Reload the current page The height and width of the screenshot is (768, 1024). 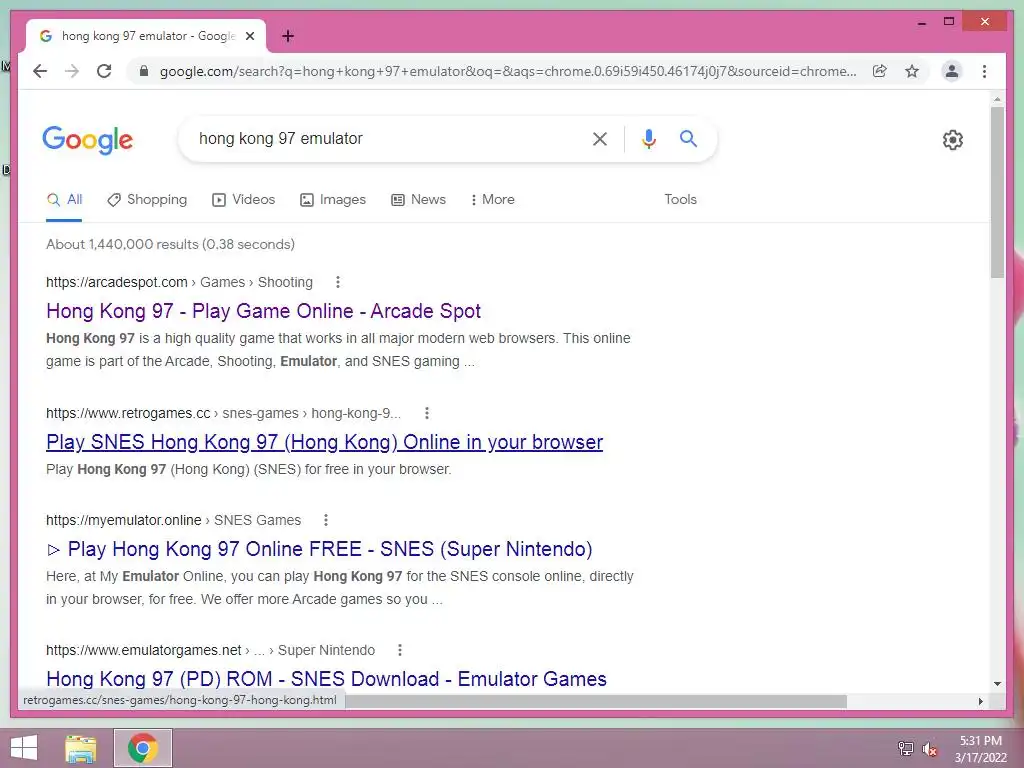[x=104, y=71]
